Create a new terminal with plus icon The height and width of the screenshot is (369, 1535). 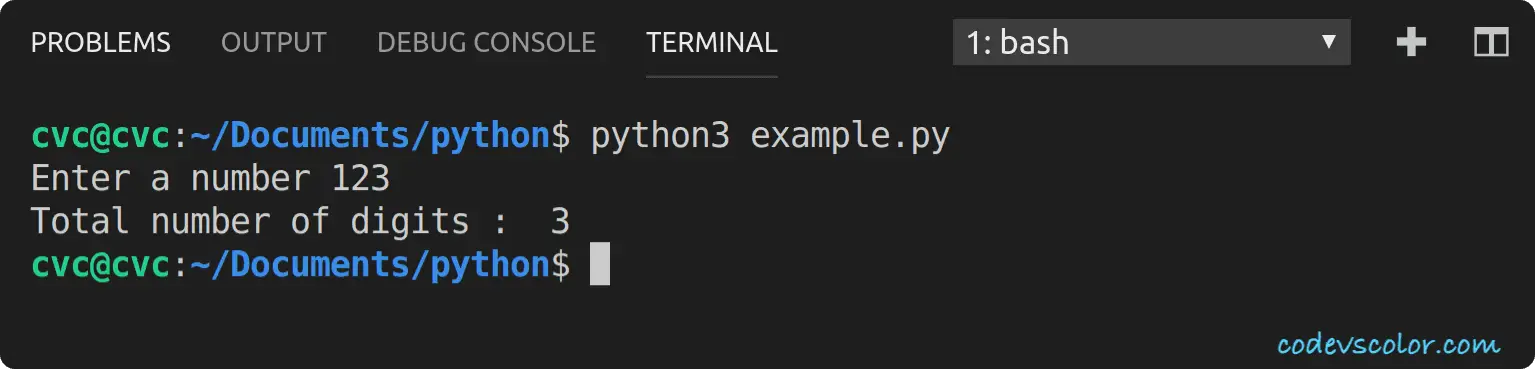coord(1410,43)
